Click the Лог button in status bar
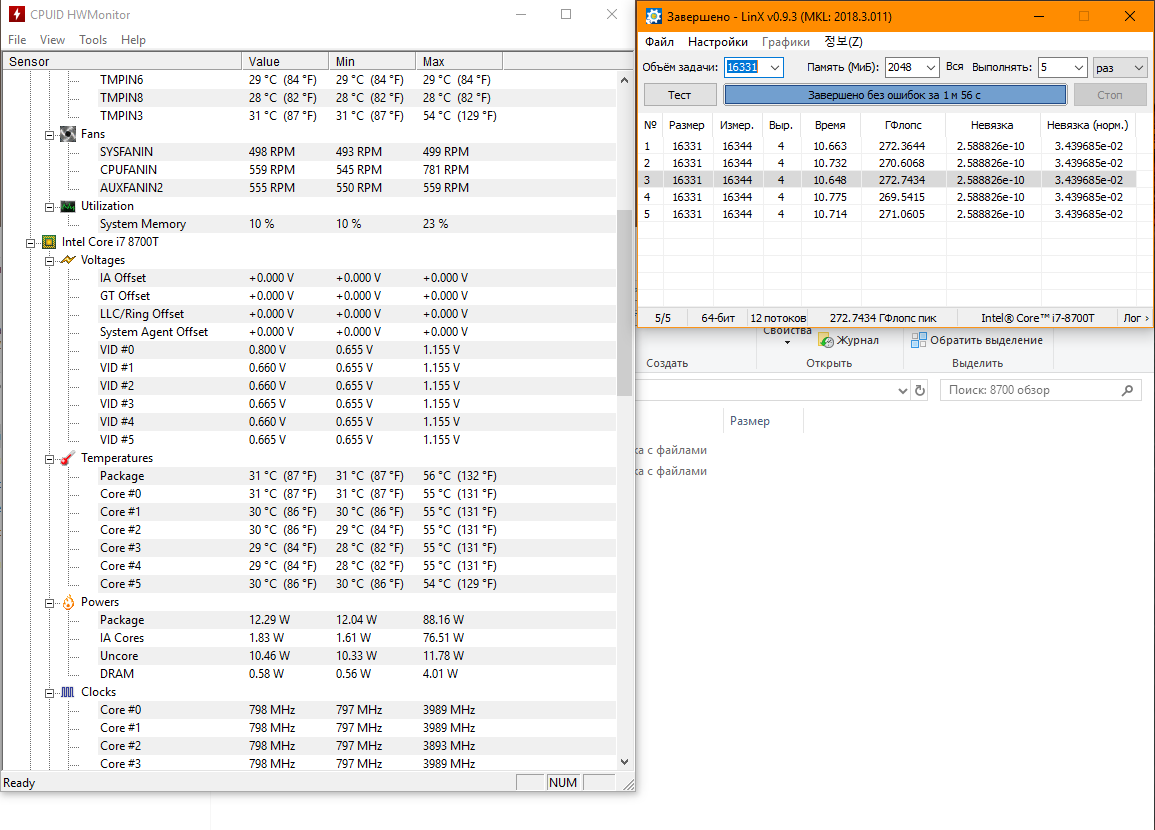1155x830 pixels. click(1136, 318)
